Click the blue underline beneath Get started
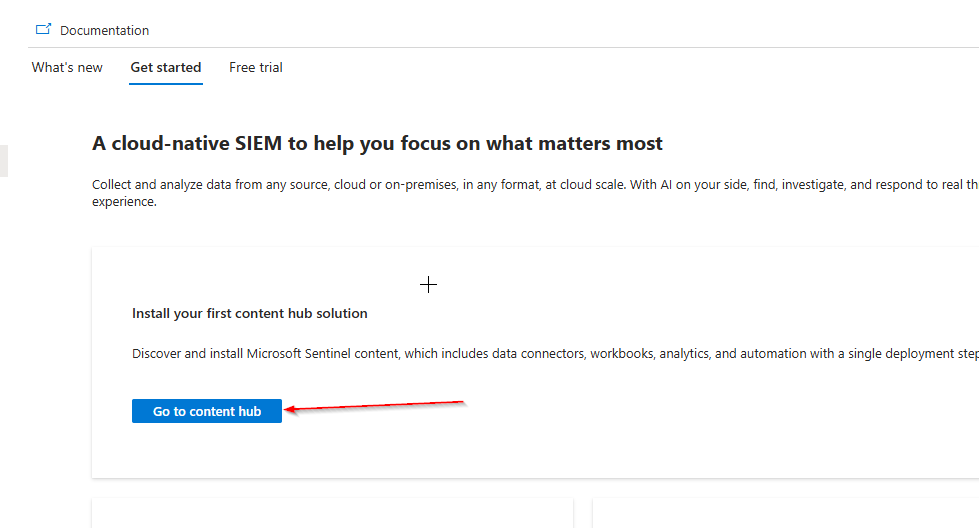979x528 pixels. [166, 84]
